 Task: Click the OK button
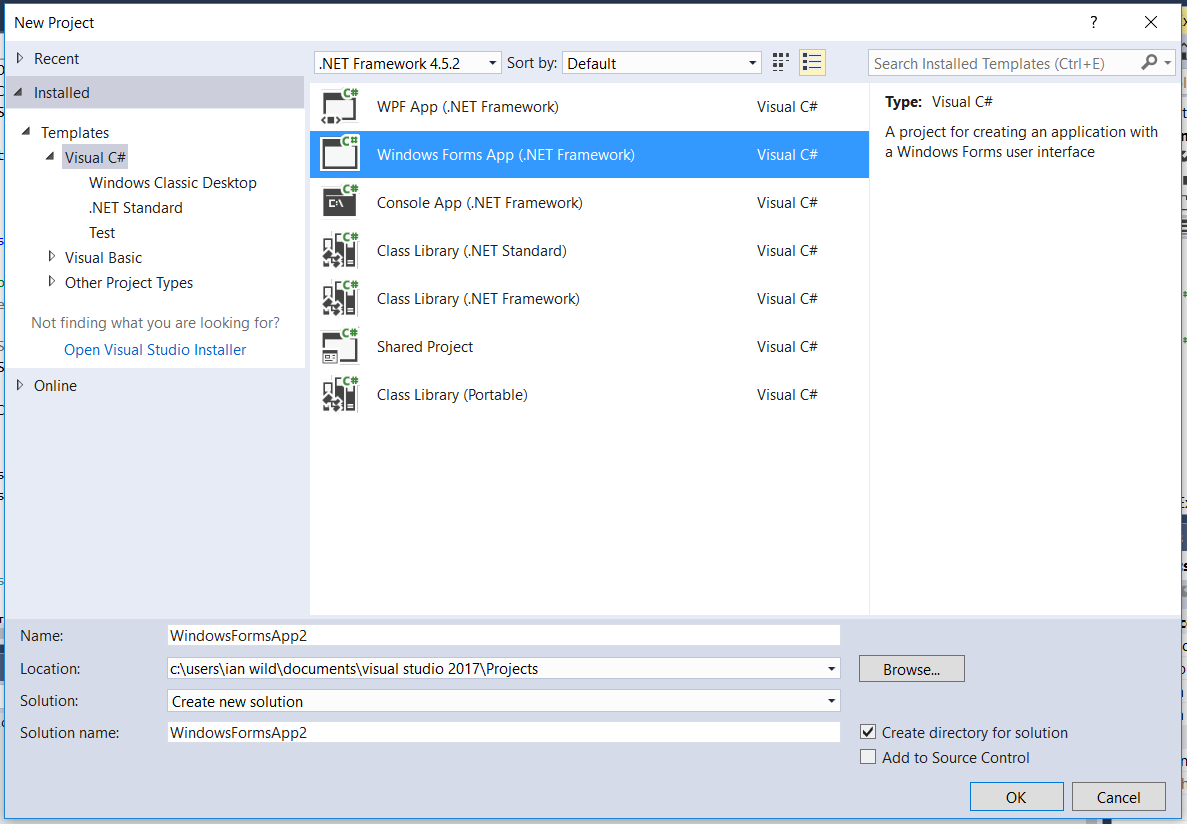[1016, 797]
